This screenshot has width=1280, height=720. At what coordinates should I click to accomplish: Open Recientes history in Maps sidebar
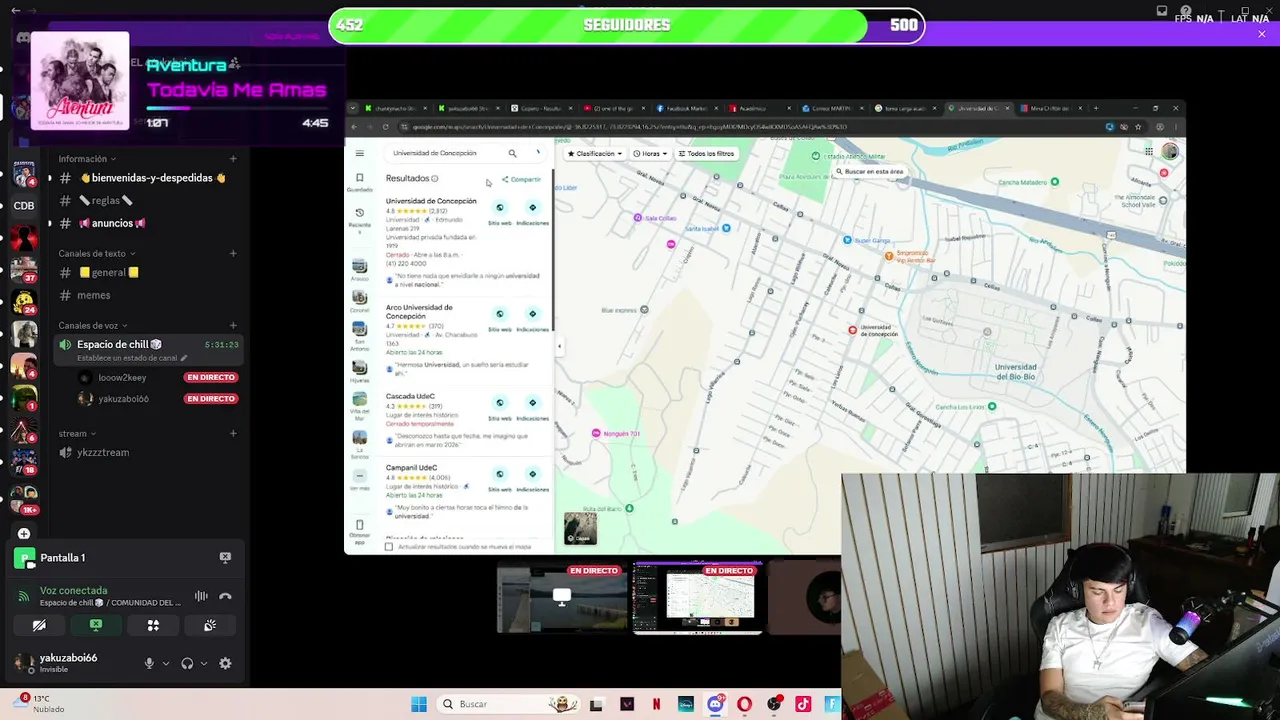359,219
